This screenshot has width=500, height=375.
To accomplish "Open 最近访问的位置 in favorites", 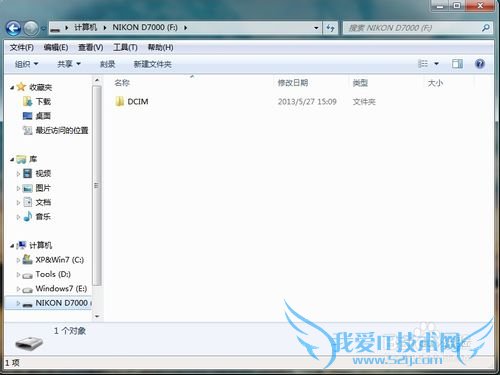I will [x=62, y=130].
